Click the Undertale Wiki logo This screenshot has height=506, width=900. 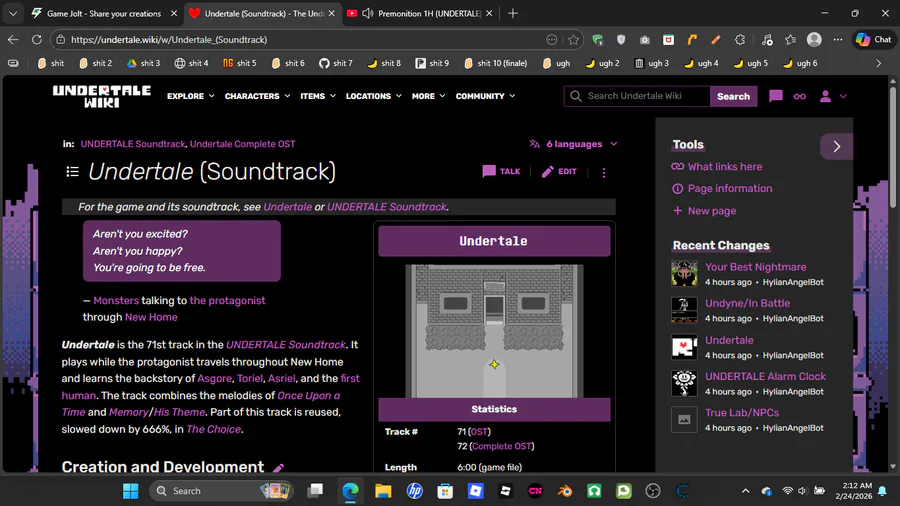click(x=102, y=96)
